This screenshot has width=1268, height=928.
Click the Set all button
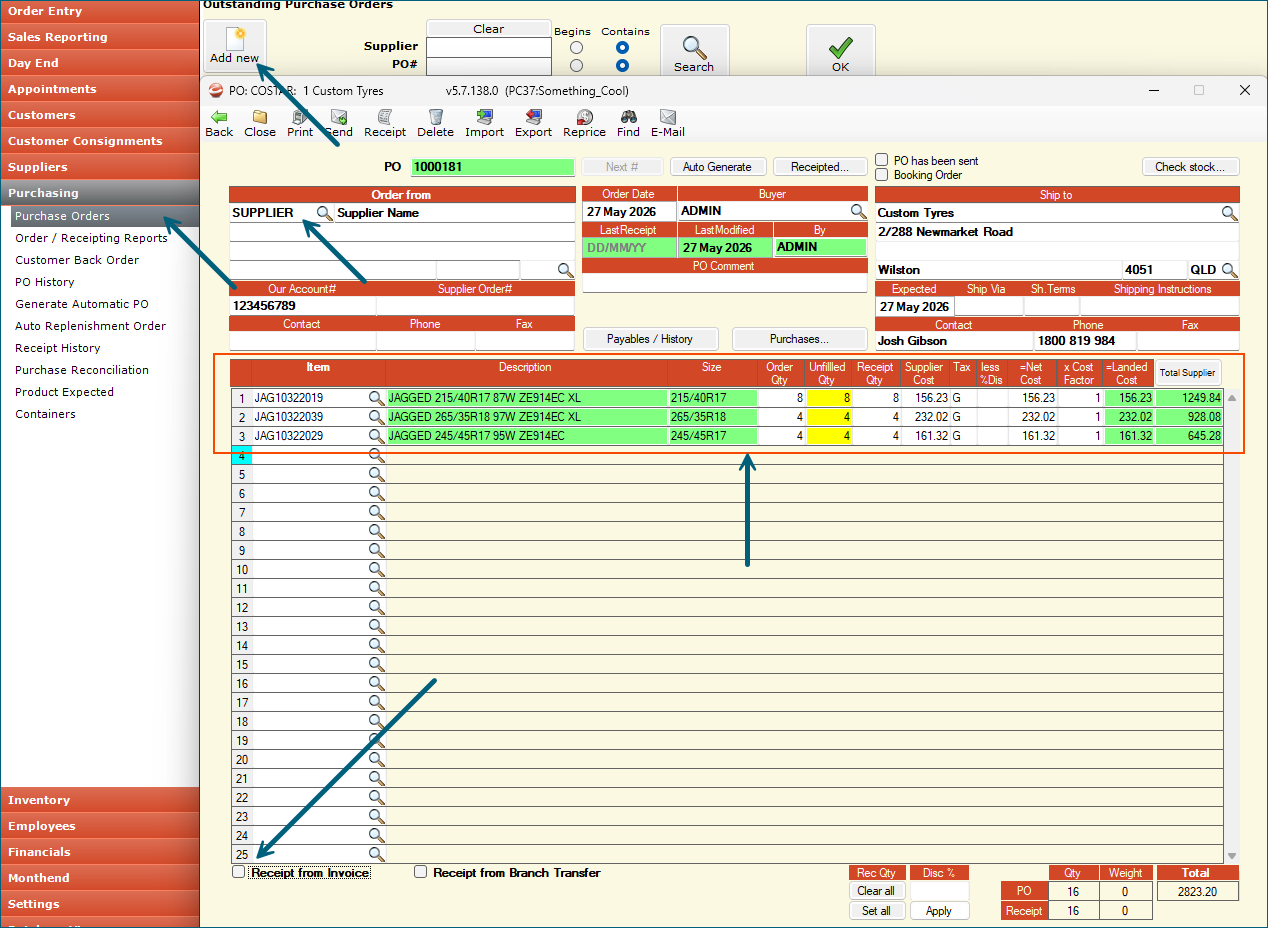coord(876,911)
